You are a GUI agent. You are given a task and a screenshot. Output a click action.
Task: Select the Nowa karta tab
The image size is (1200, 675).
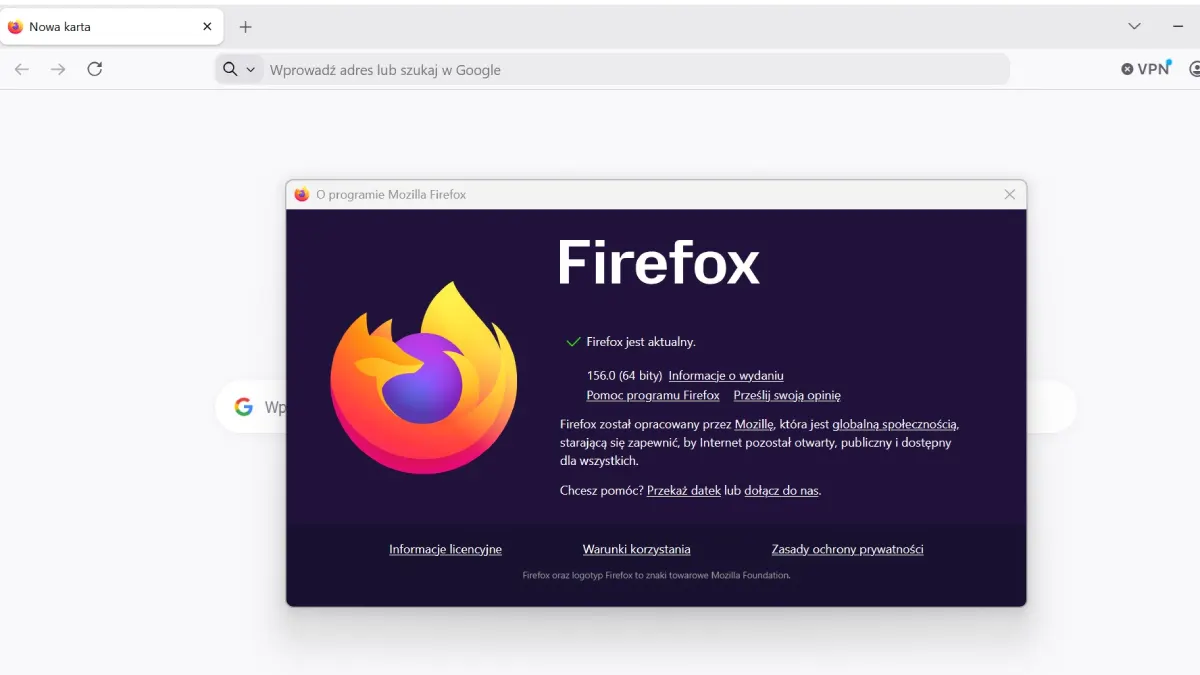[111, 27]
